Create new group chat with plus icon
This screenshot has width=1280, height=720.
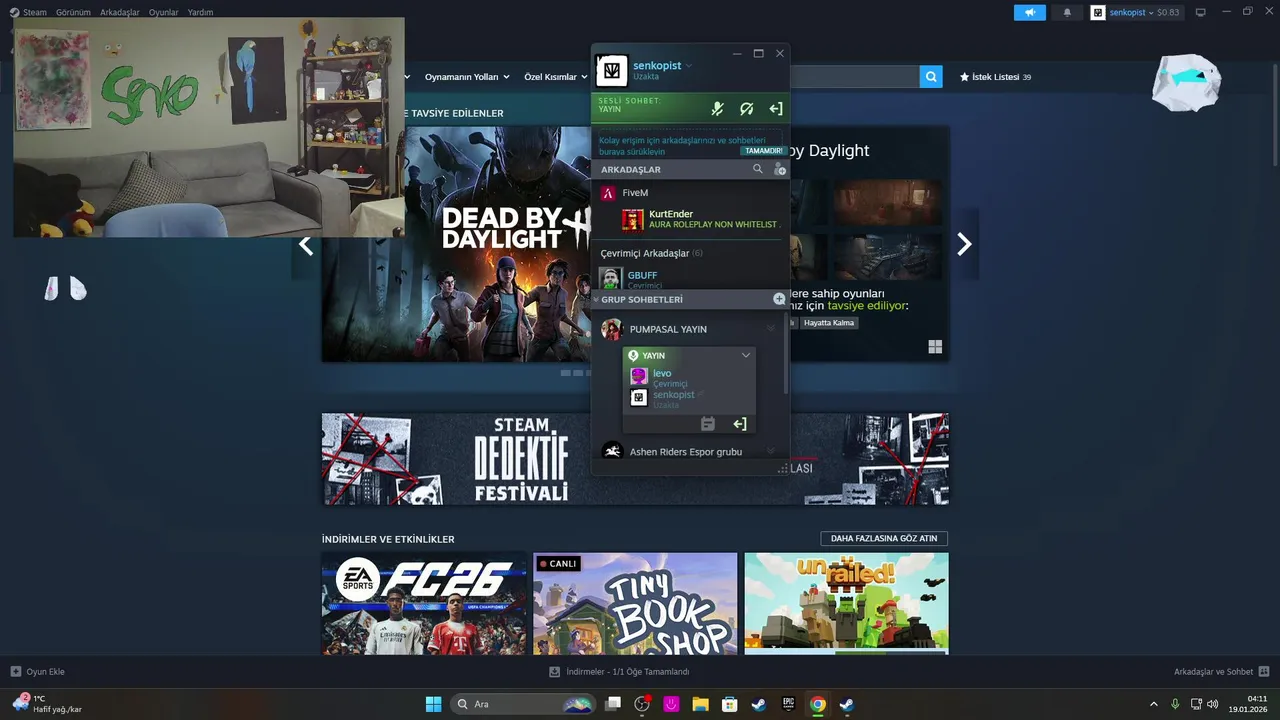click(x=779, y=299)
